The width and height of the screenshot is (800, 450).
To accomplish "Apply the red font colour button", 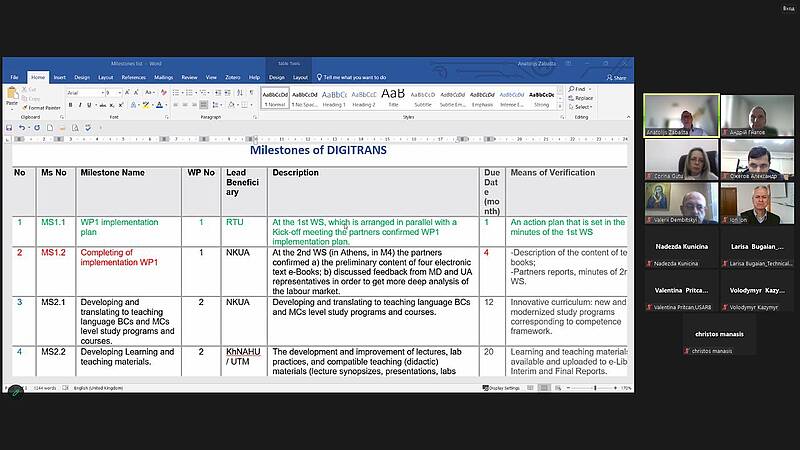I will pos(159,105).
